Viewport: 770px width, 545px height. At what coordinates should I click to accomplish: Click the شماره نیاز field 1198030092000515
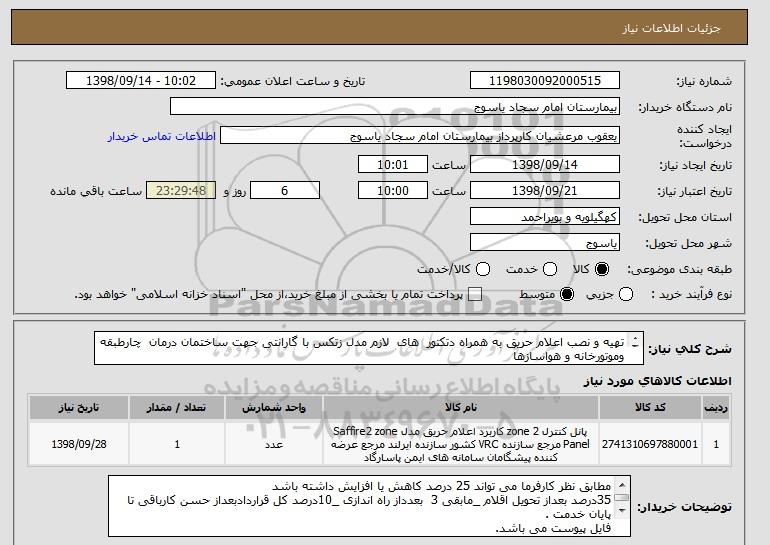(545, 81)
